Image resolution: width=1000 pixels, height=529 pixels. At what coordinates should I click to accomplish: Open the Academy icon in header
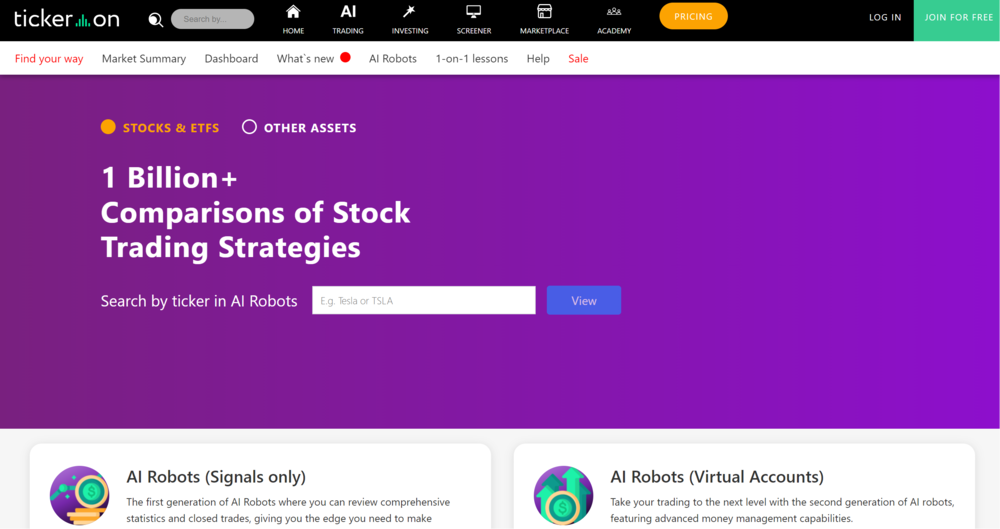[614, 13]
